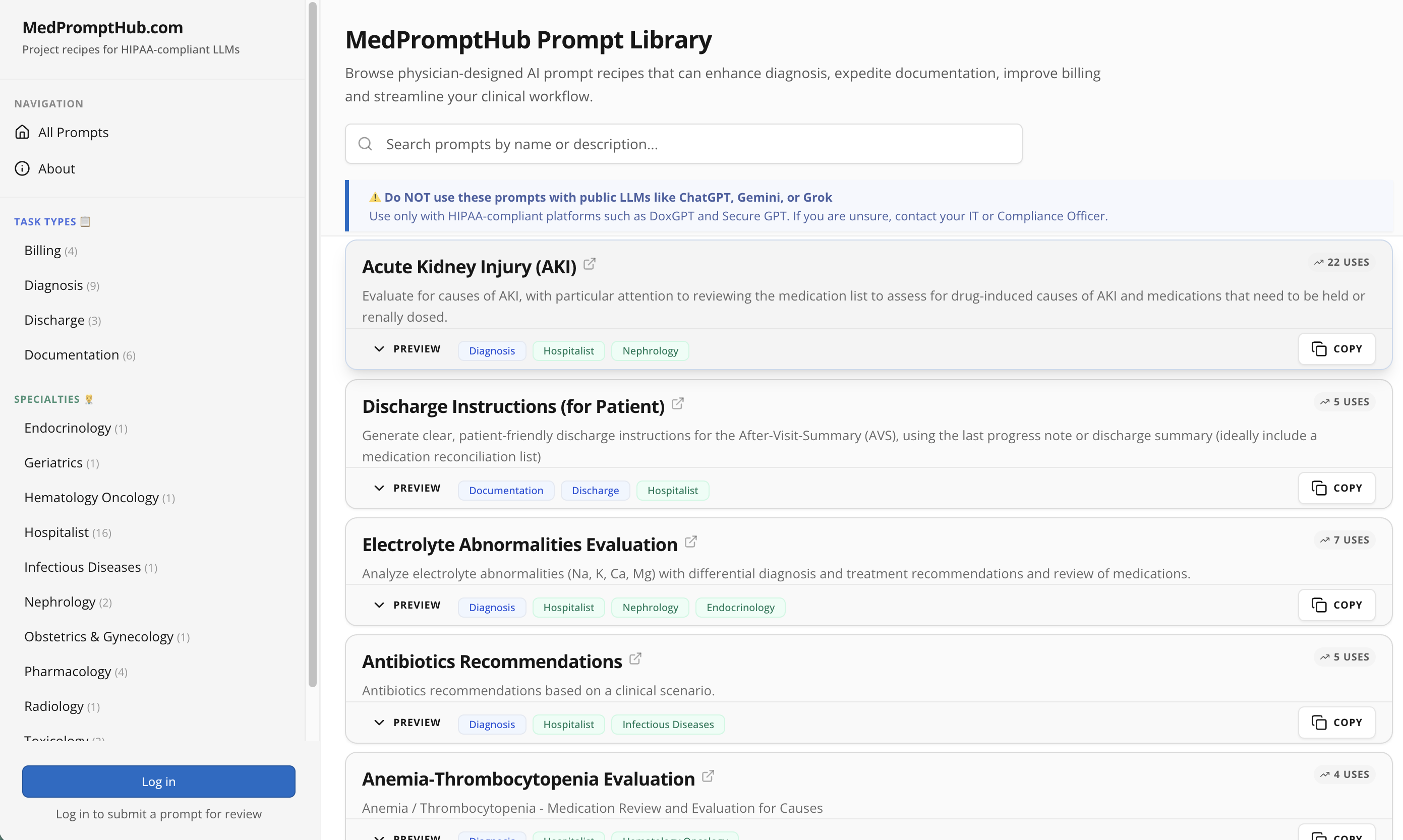Screen dimensions: 1403x840
Task: Open the external link icon next to Electrolyte Abnormalities Evaluation
Action: coord(691,541)
